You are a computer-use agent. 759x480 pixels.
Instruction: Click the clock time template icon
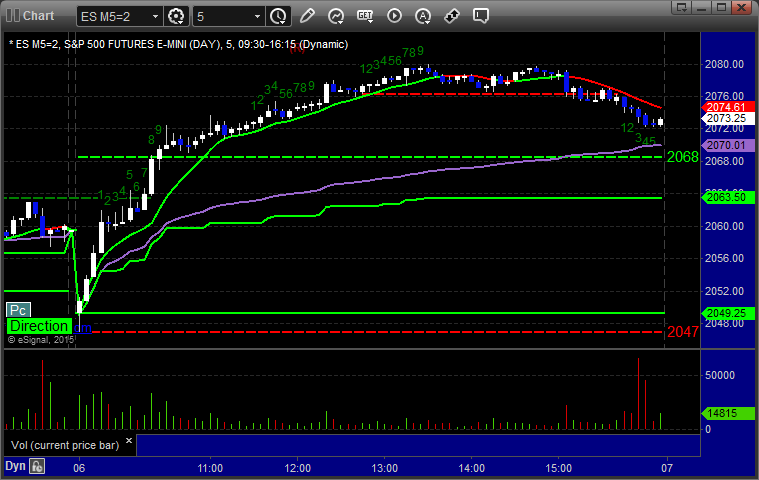pos(278,16)
